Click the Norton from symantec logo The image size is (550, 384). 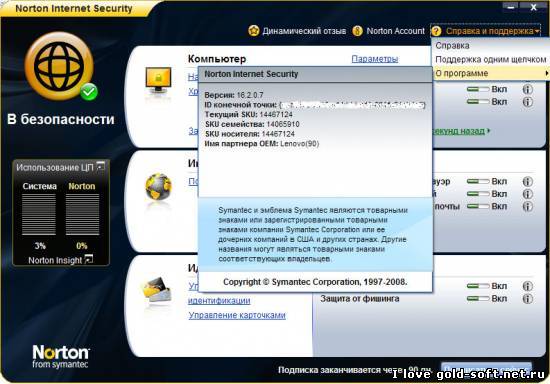[60, 356]
